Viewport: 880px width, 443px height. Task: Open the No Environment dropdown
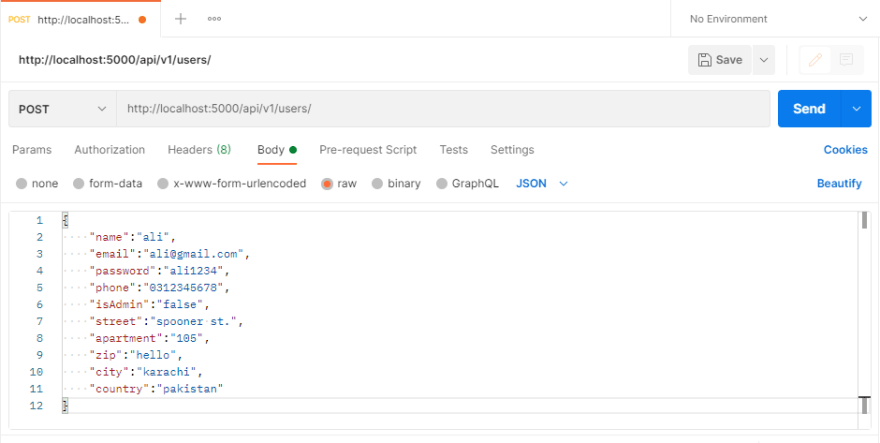778,19
